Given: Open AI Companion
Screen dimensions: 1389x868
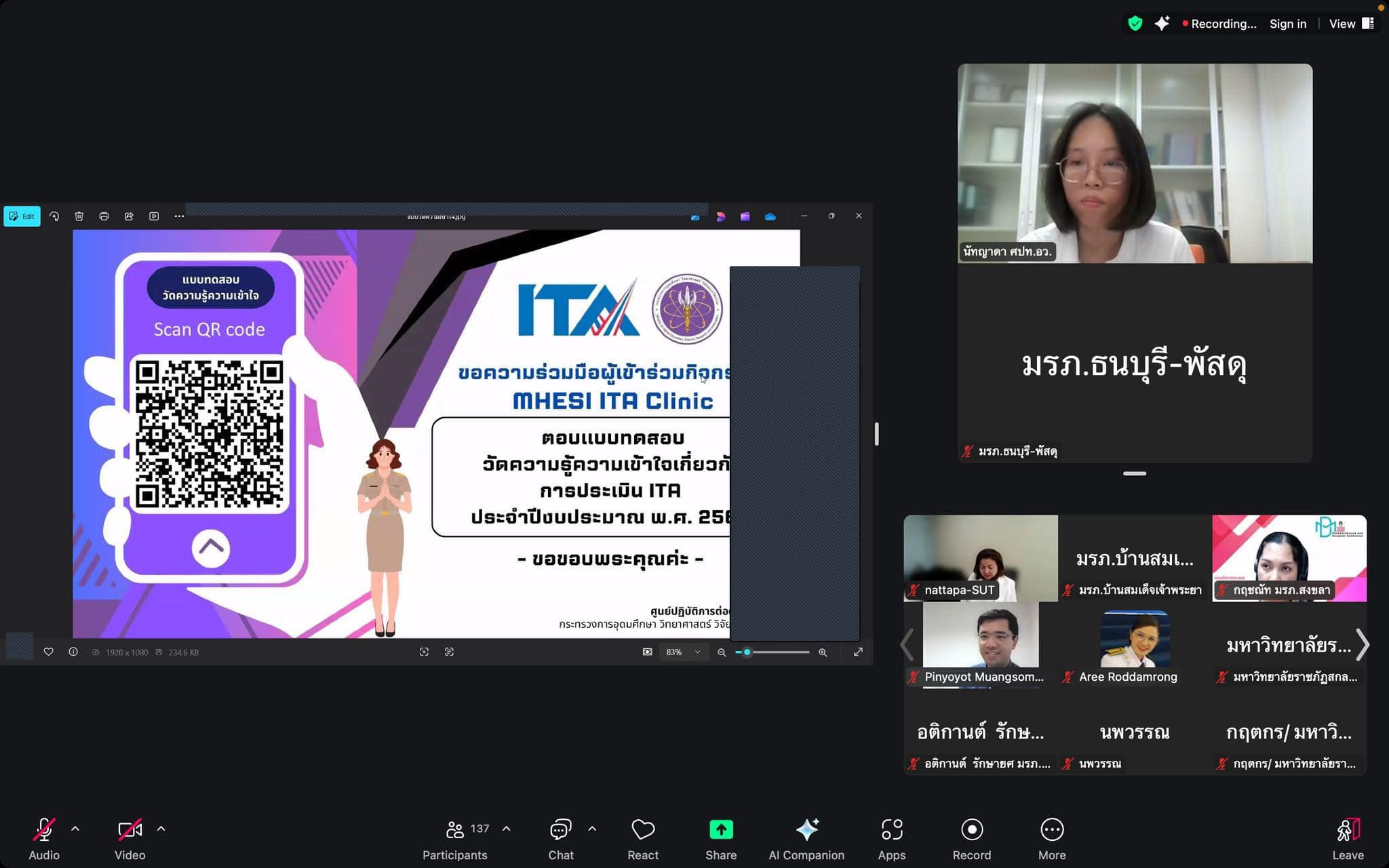Looking at the screenshot, I should pos(806,839).
